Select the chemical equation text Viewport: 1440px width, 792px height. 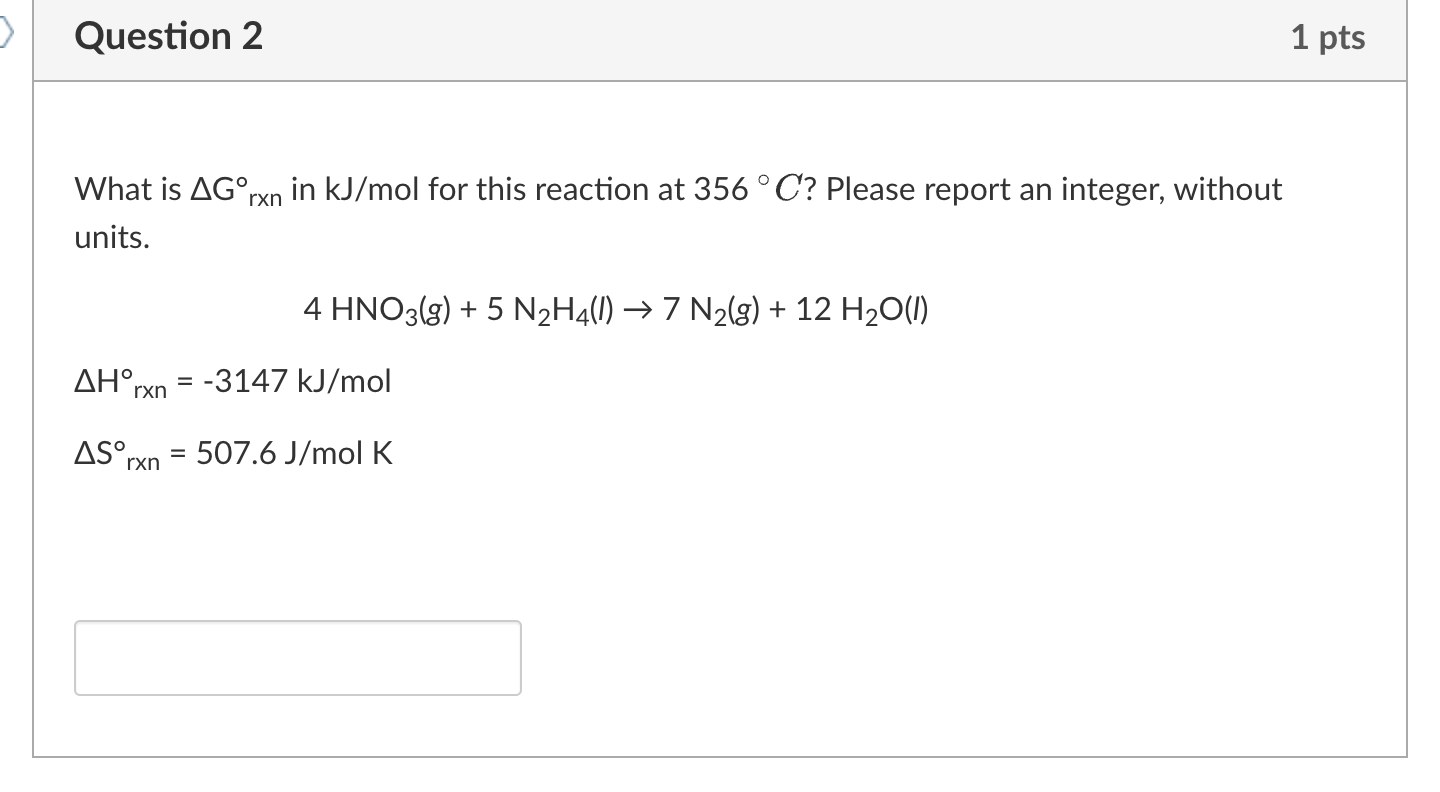click(x=616, y=308)
